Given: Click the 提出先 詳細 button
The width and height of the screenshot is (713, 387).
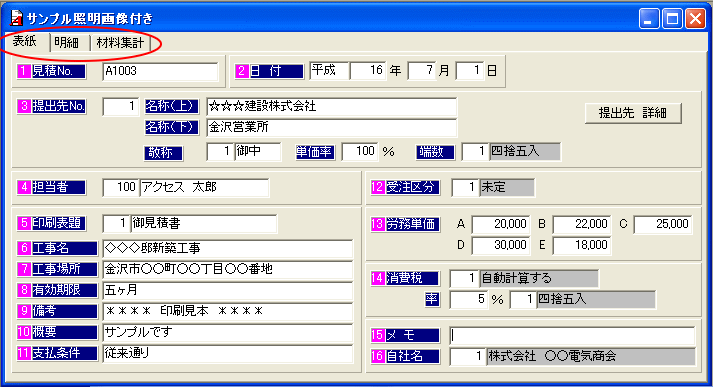Looking at the screenshot, I should click(x=633, y=113).
